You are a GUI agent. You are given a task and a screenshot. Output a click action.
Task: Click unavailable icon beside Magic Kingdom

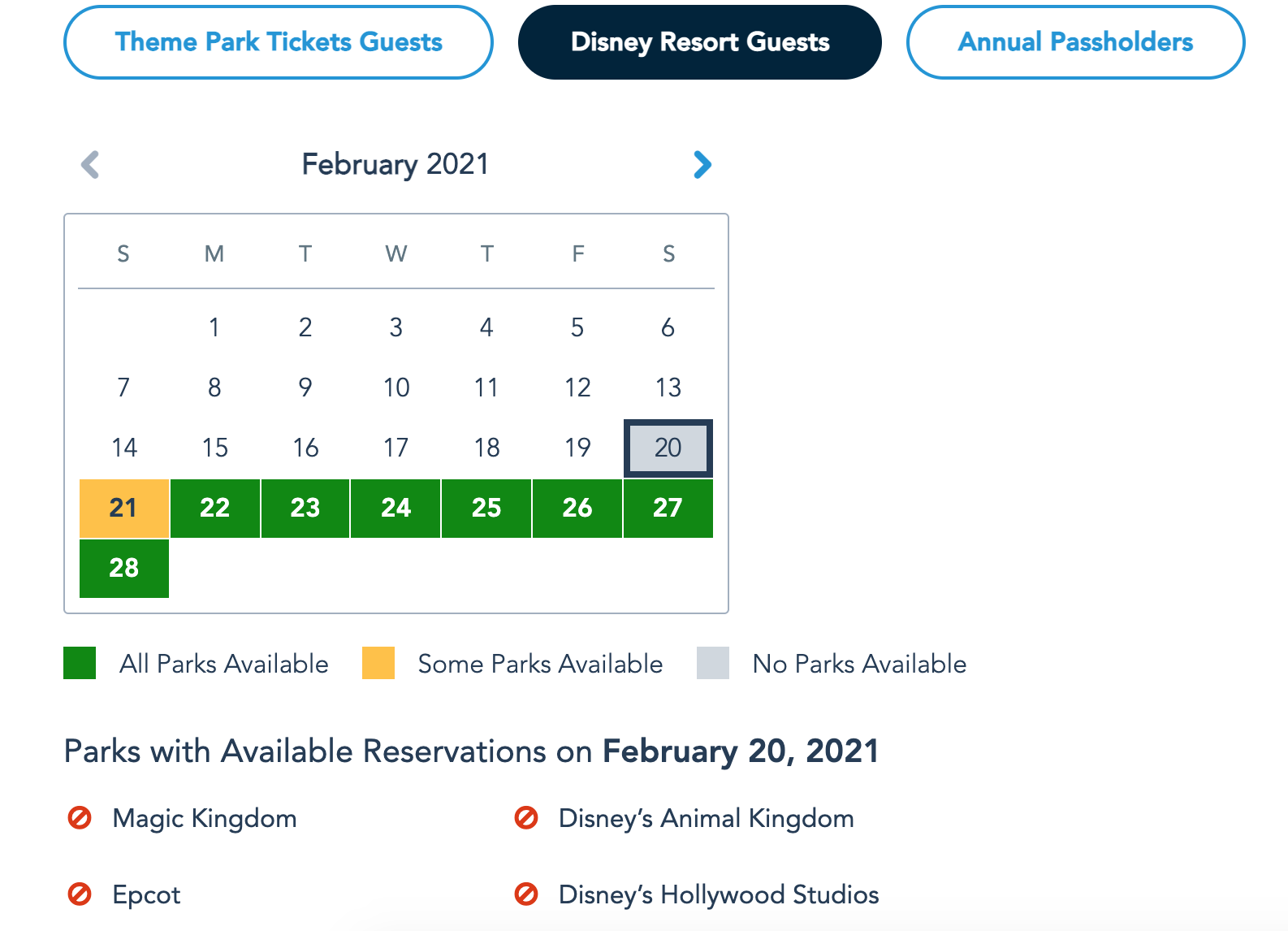point(80,817)
